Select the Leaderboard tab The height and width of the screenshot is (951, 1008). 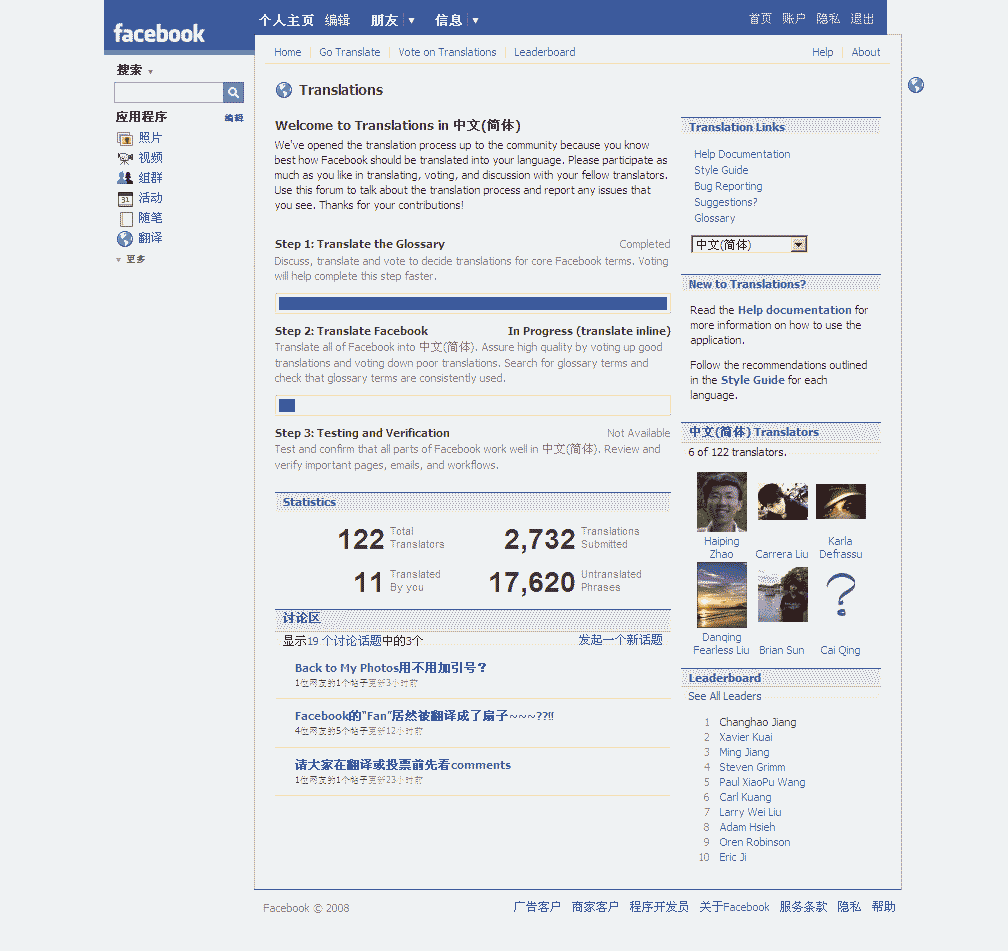click(x=544, y=52)
